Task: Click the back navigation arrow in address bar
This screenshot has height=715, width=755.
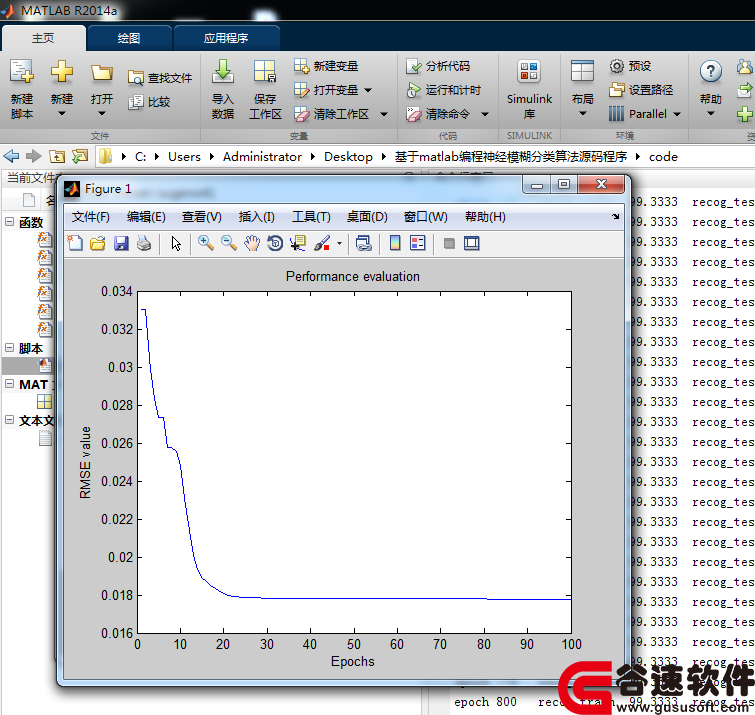Action: coord(11,156)
